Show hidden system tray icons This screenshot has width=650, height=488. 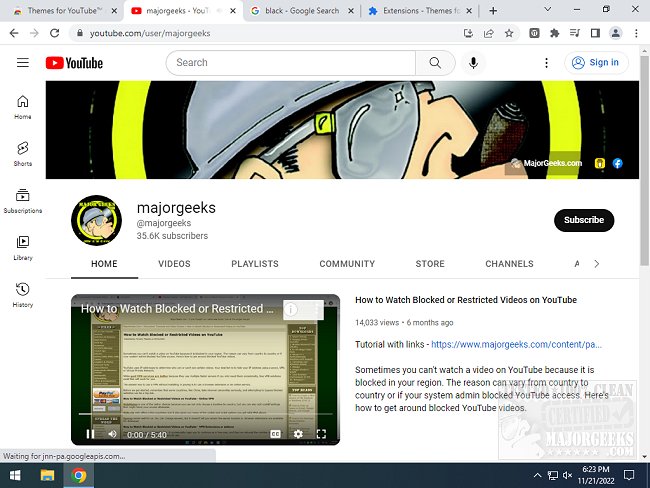click(537, 475)
